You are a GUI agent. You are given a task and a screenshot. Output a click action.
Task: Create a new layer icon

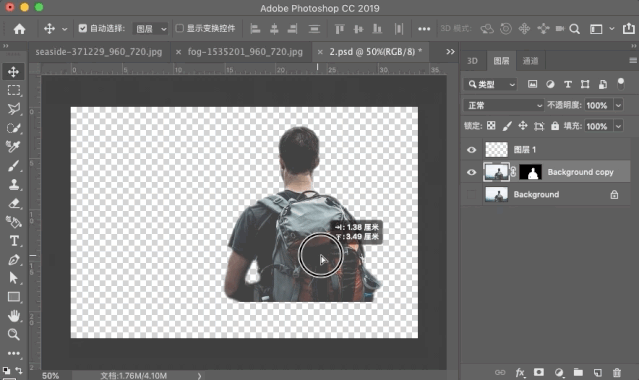(x=597, y=372)
